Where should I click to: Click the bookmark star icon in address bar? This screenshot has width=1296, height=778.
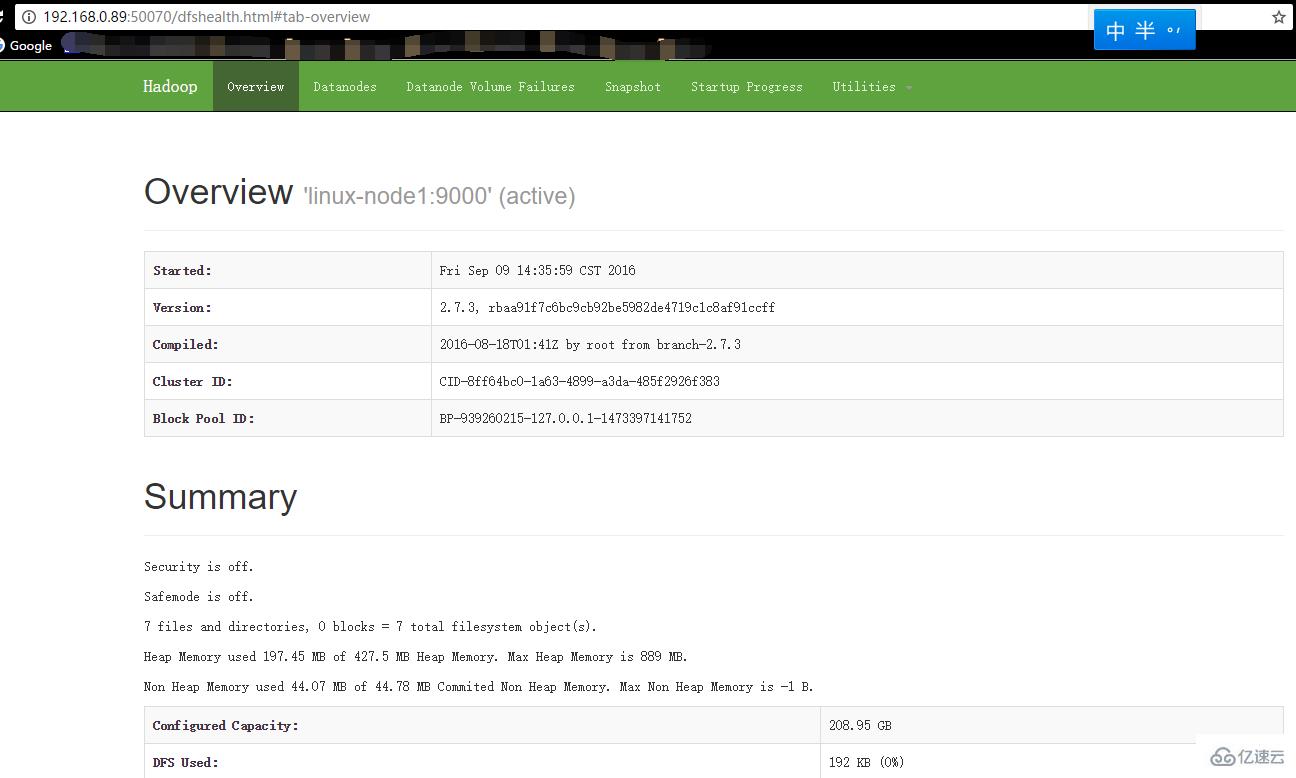coord(1278,17)
